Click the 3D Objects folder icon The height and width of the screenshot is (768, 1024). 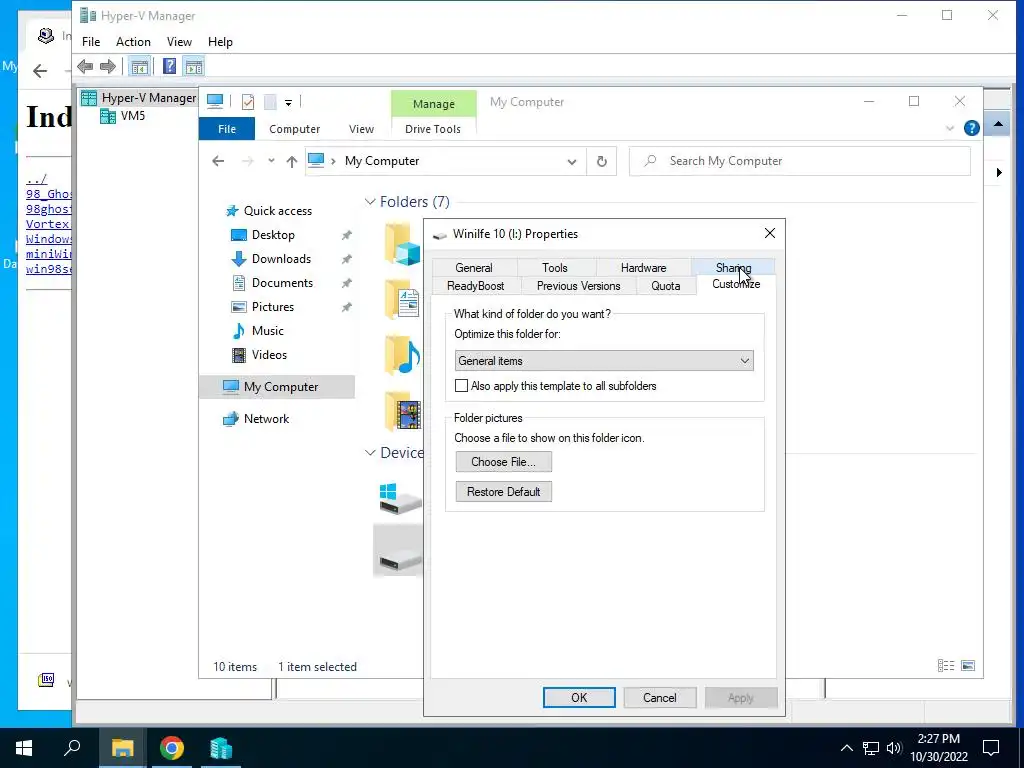tap(402, 245)
